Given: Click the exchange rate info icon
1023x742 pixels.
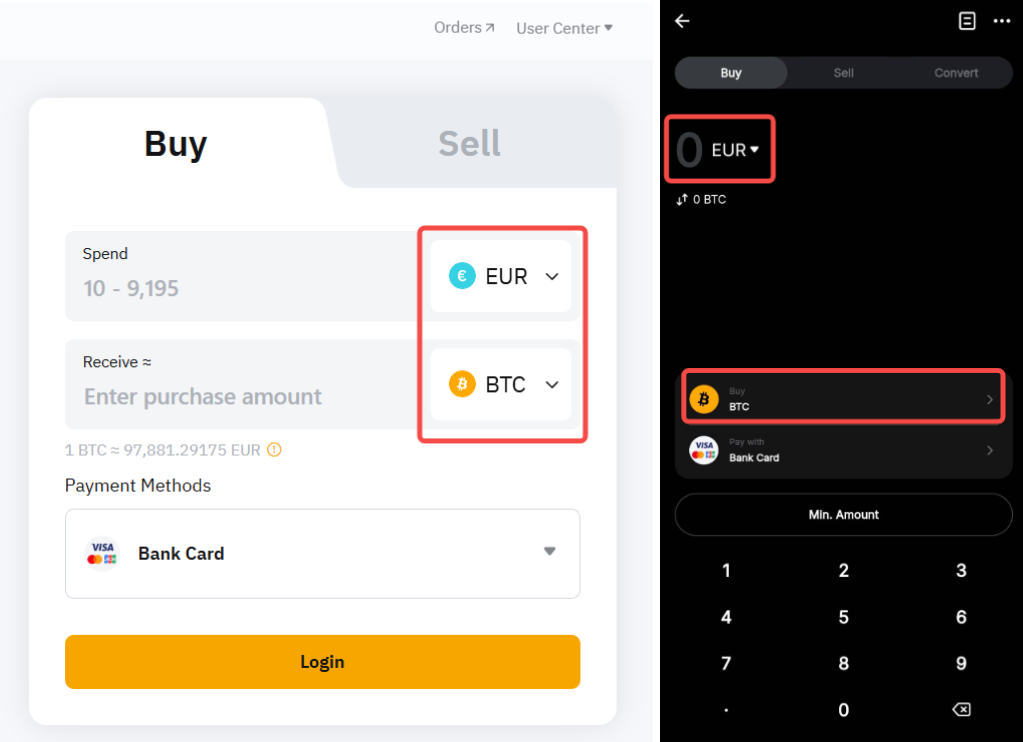Looking at the screenshot, I should point(274,450).
